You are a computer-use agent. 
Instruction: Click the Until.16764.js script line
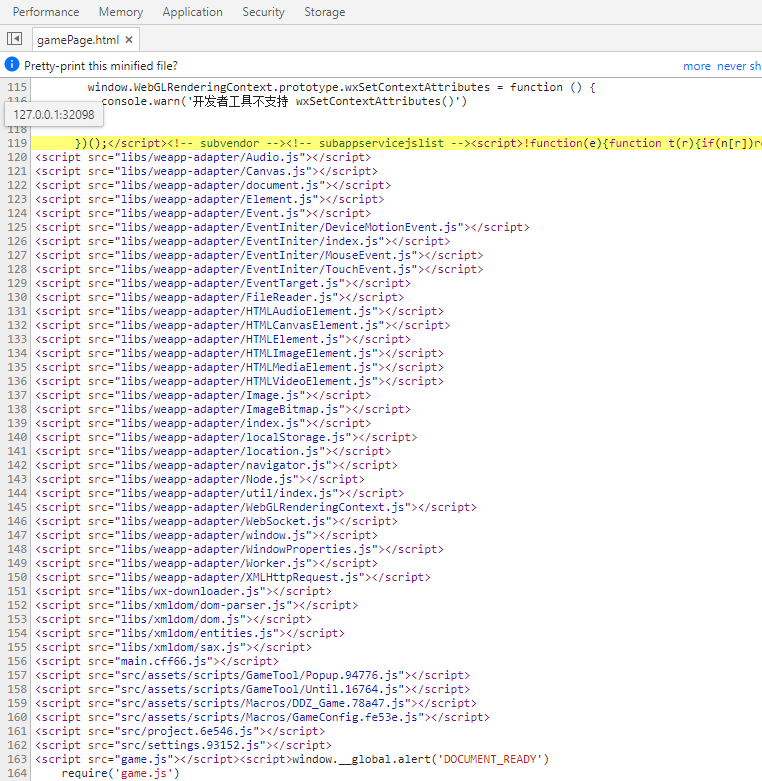coord(253,689)
